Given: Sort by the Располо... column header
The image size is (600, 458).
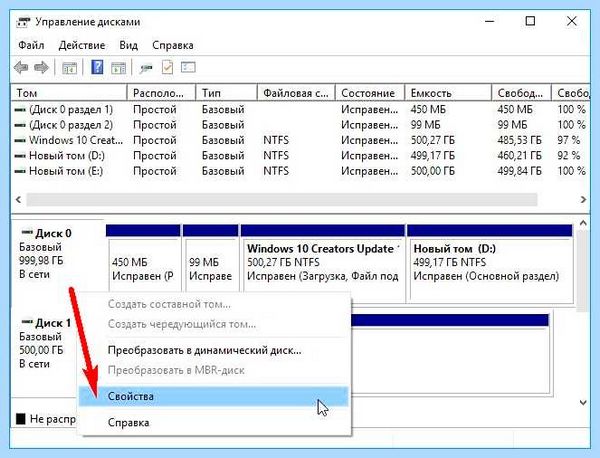Looking at the screenshot, I should 161,93.
